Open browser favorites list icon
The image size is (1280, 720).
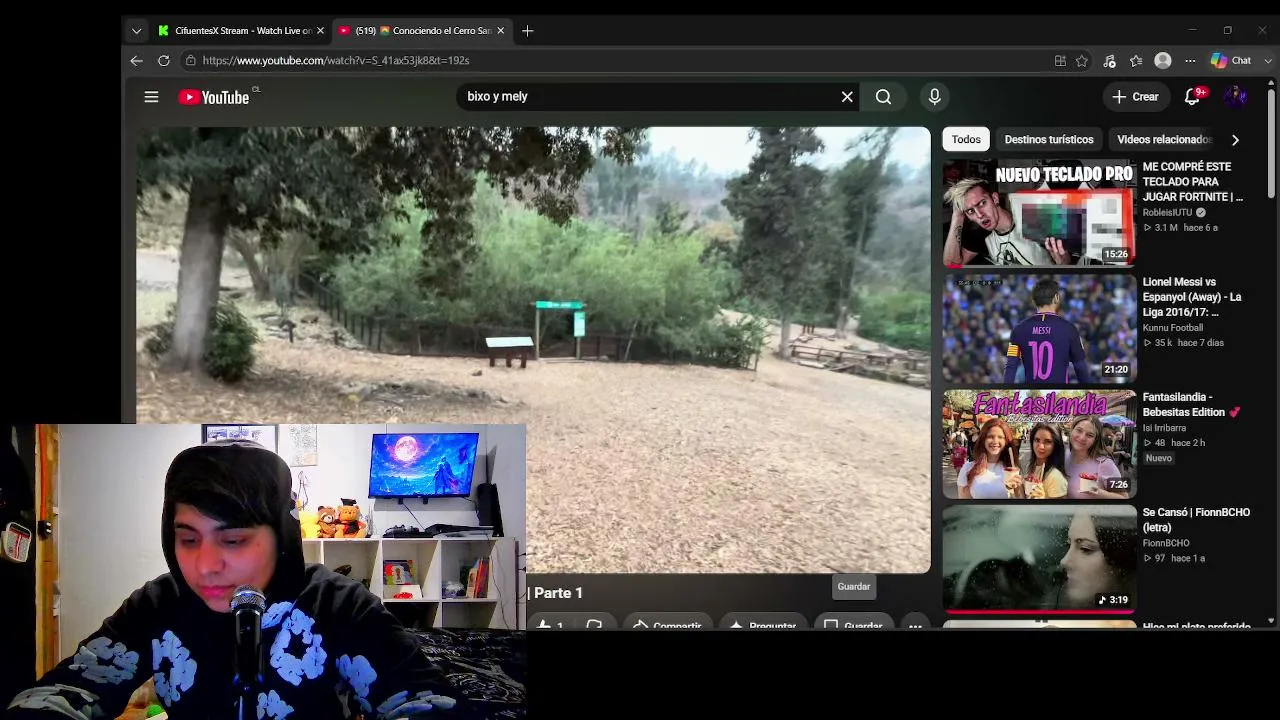[x=1136, y=61]
